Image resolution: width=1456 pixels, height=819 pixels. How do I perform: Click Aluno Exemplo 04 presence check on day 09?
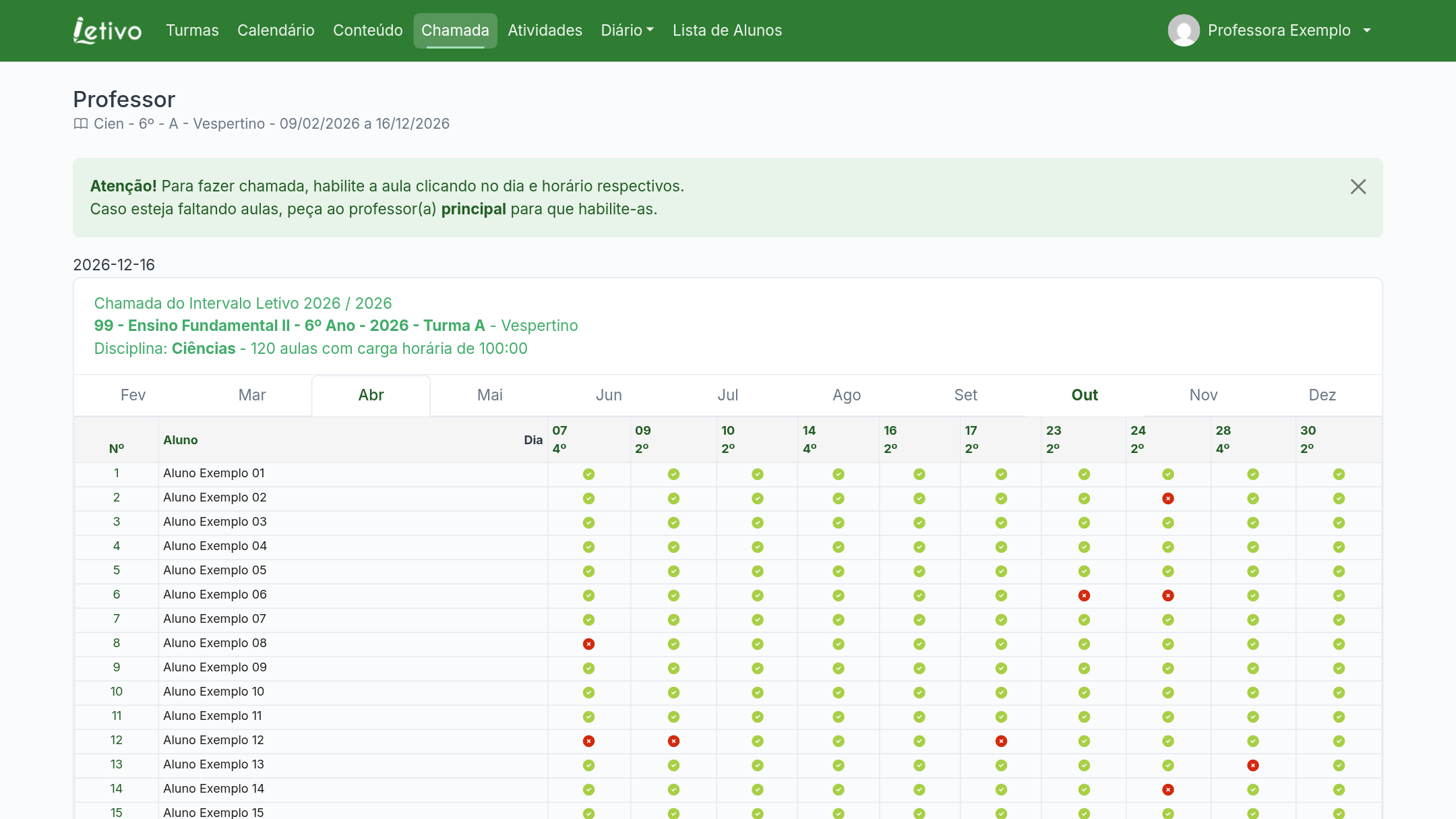pyautogui.click(x=673, y=547)
